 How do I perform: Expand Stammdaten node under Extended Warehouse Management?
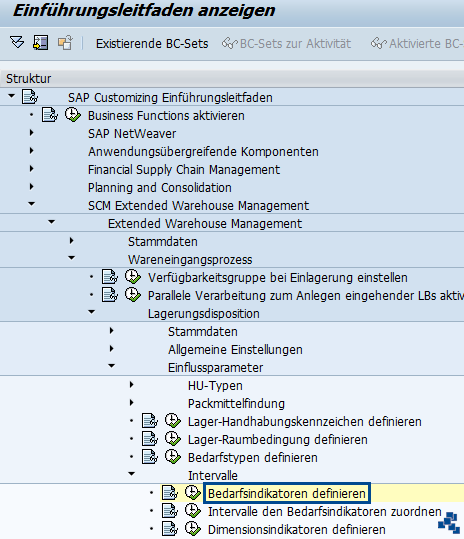(x=71, y=241)
